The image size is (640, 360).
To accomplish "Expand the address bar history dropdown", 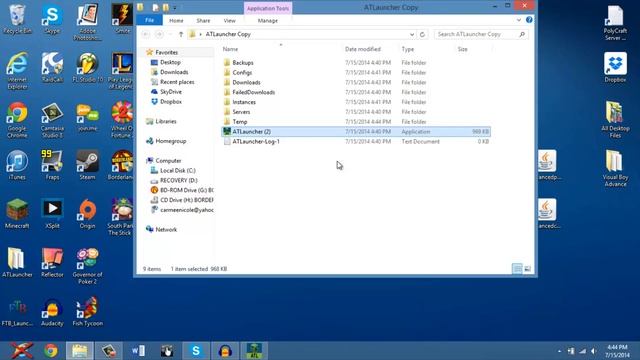I will pyautogui.click(x=412, y=34).
